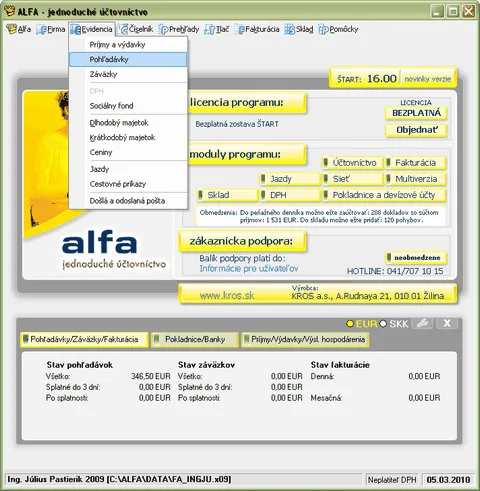Open the Číselník menu
This screenshot has width=480, height=491.
coord(135,29)
